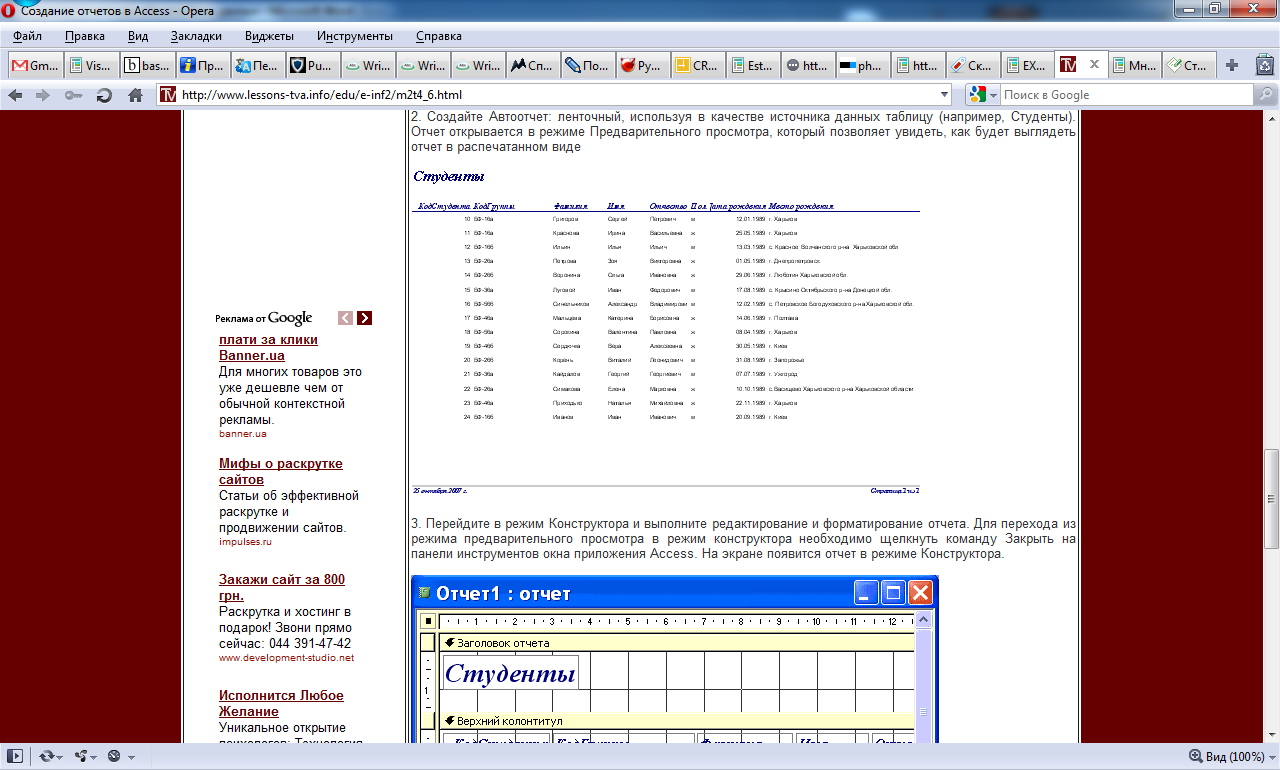The image size is (1280, 770).
Task: Click next ad arrow in Google ads
Action: pyautogui.click(x=364, y=318)
